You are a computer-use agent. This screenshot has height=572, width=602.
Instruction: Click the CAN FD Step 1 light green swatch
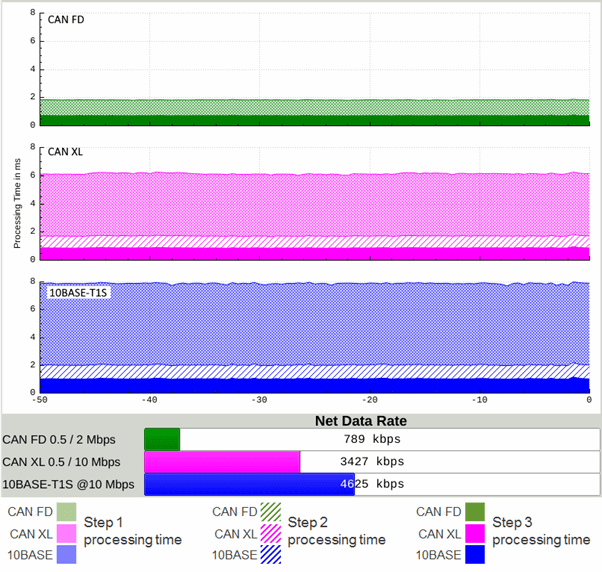[x=66, y=512]
